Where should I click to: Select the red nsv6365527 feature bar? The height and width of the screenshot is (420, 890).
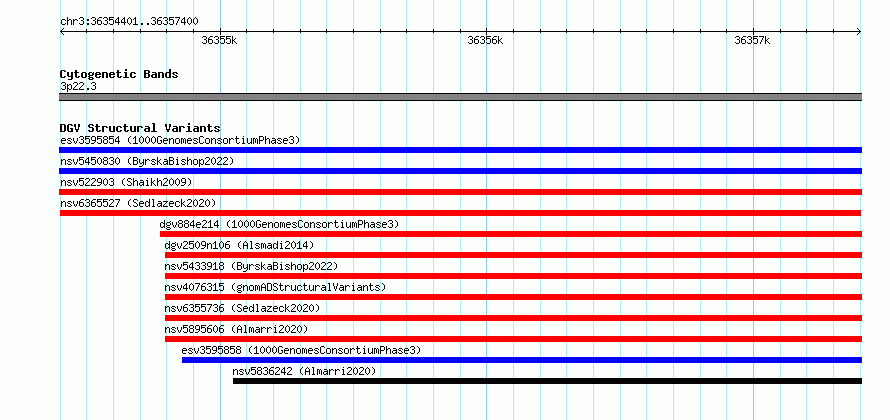tap(460, 213)
